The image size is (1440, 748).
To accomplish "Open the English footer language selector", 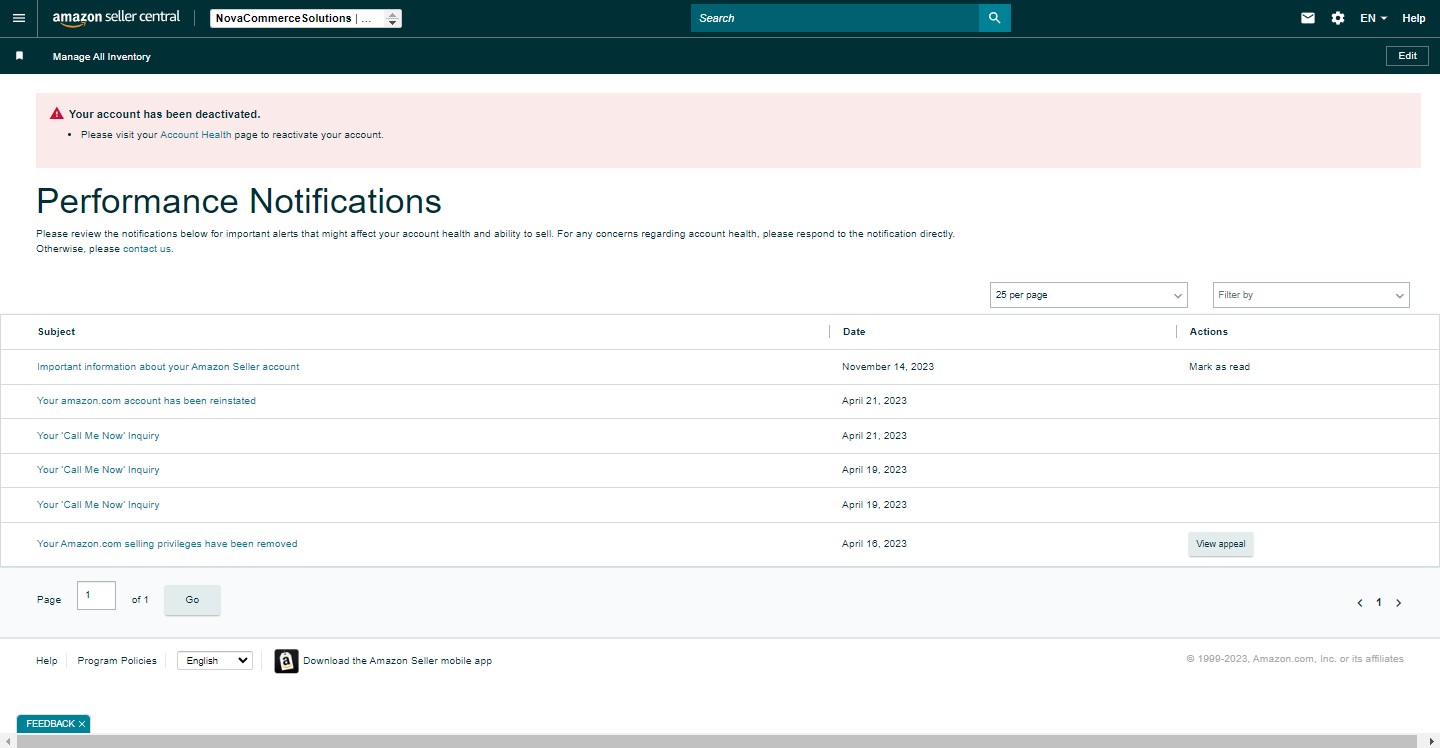I will pyautogui.click(x=215, y=661).
